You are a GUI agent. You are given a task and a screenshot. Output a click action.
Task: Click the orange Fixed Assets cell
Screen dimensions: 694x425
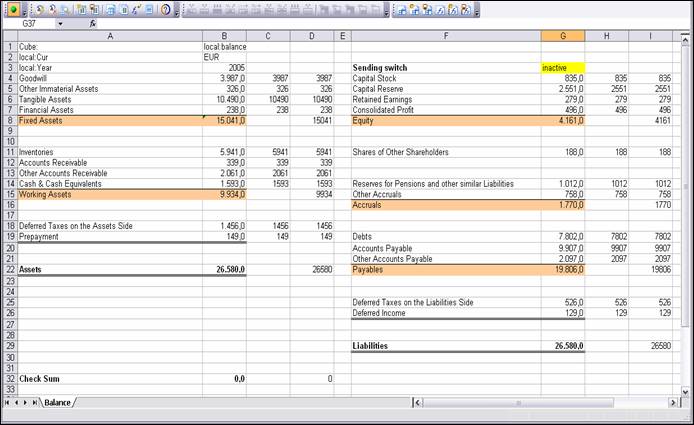point(109,120)
